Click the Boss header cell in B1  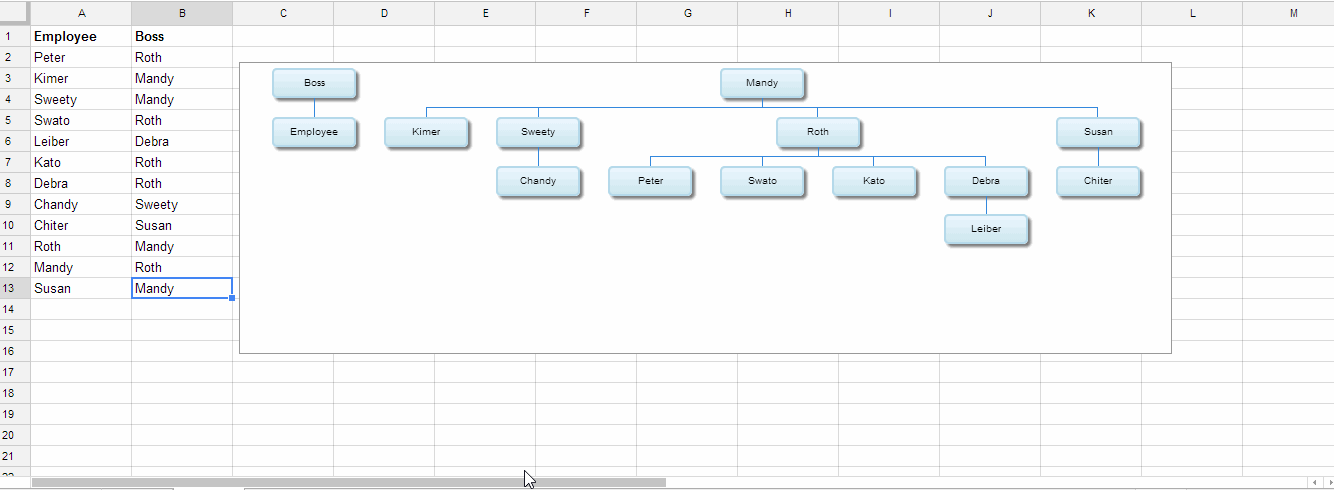click(182, 36)
